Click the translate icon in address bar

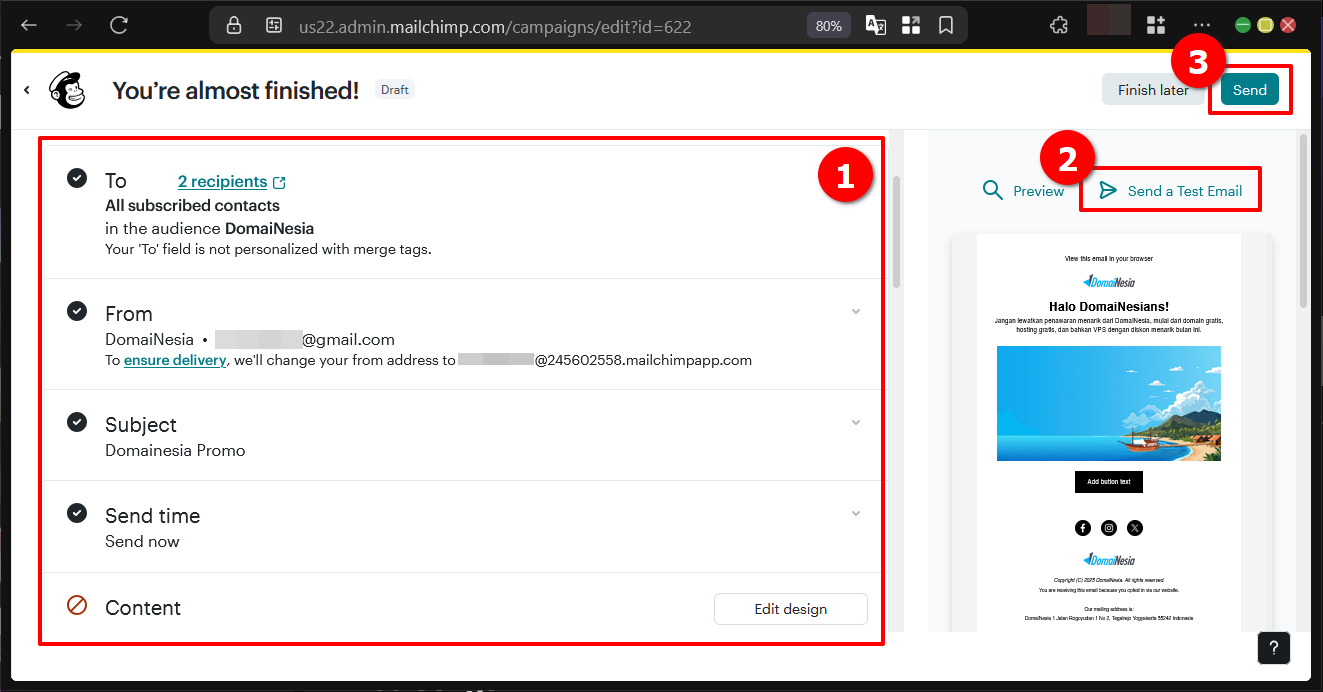875,25
